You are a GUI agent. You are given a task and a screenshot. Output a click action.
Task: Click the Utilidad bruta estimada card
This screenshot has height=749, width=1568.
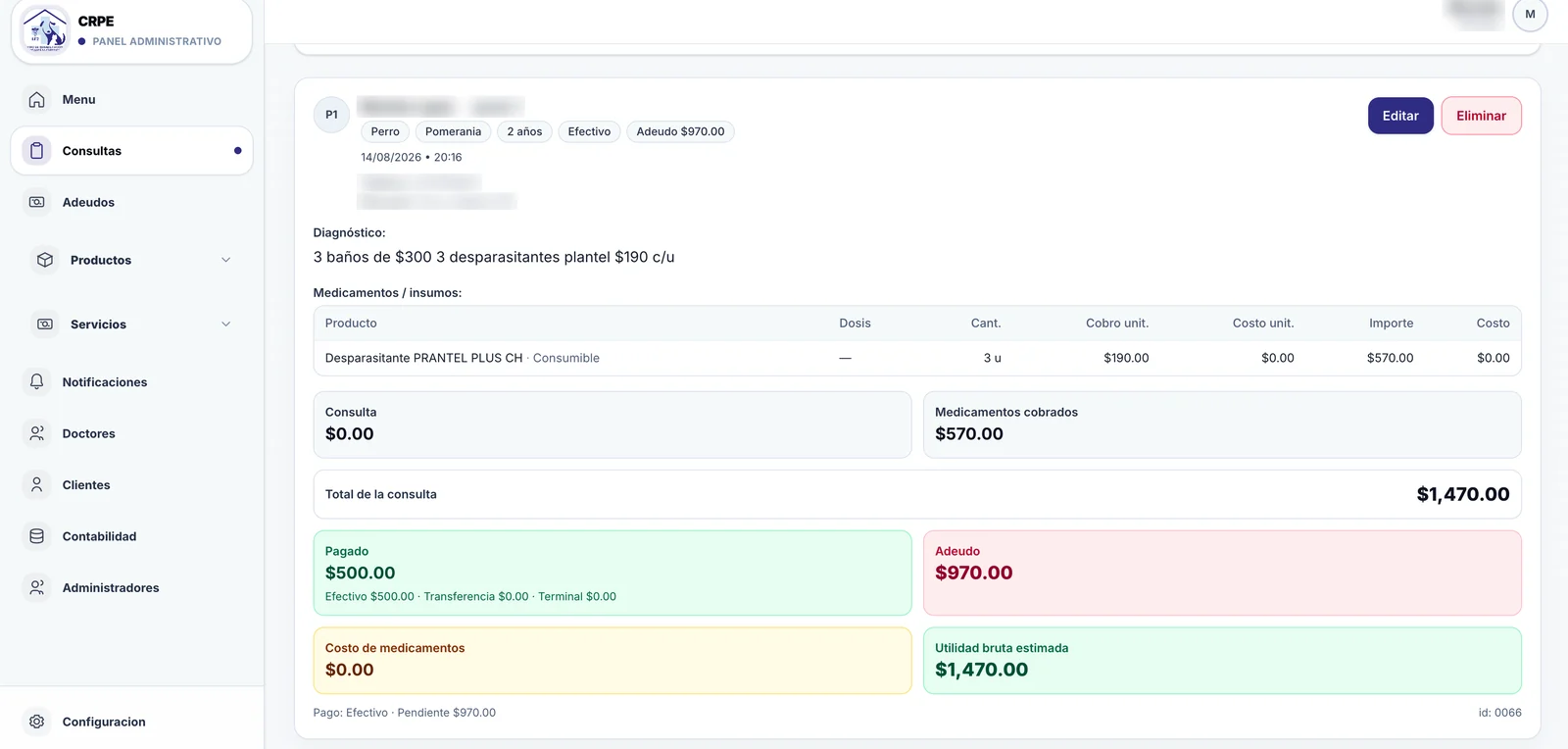(1222, 661)
